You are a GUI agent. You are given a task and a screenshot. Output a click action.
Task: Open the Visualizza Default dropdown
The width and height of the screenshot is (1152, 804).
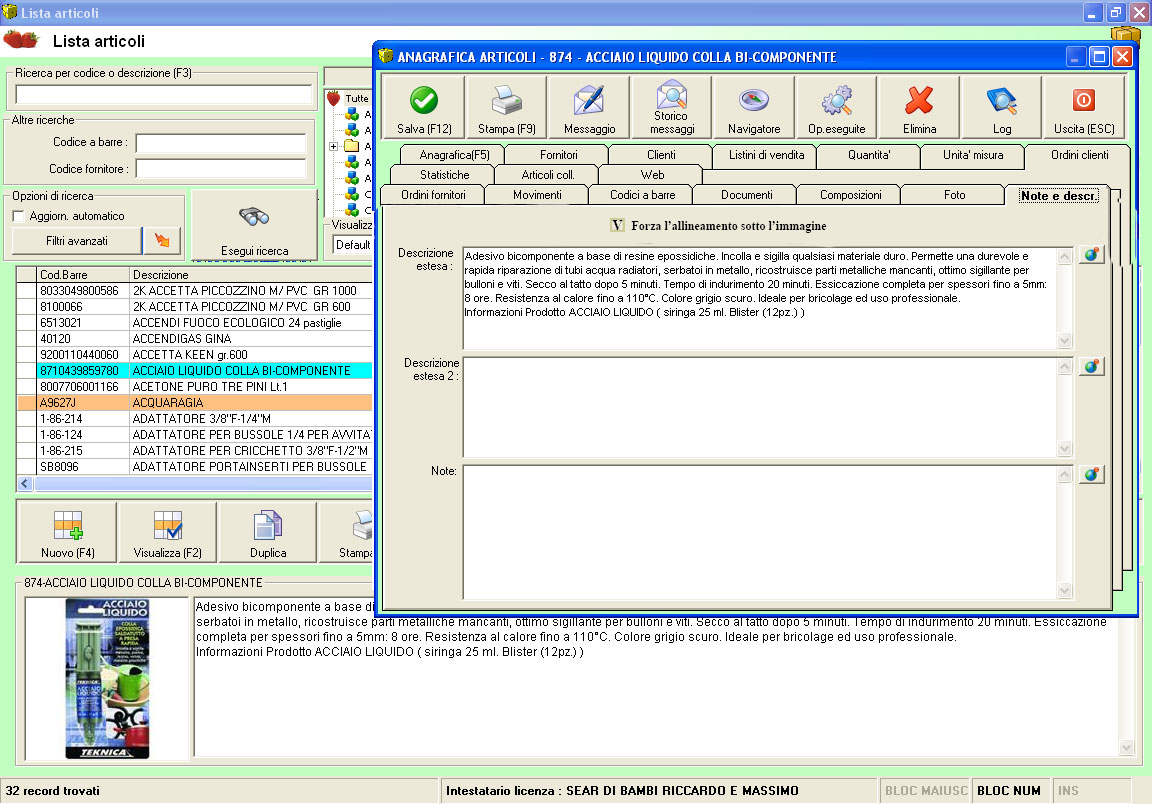352,244
